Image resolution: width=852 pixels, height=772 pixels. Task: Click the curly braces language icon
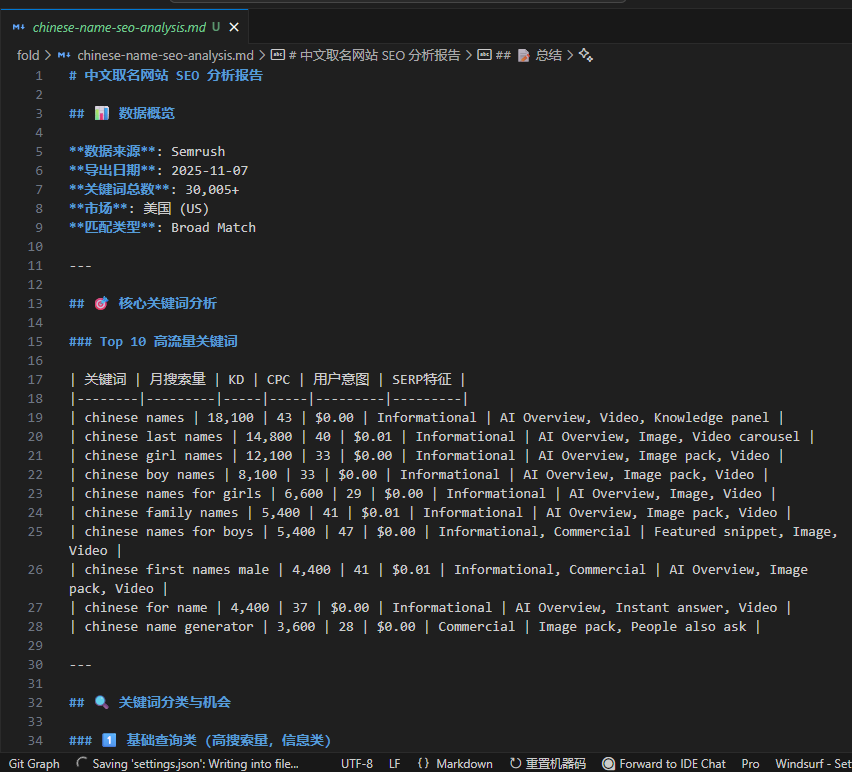pyautogui.click(x=423, y=763)
